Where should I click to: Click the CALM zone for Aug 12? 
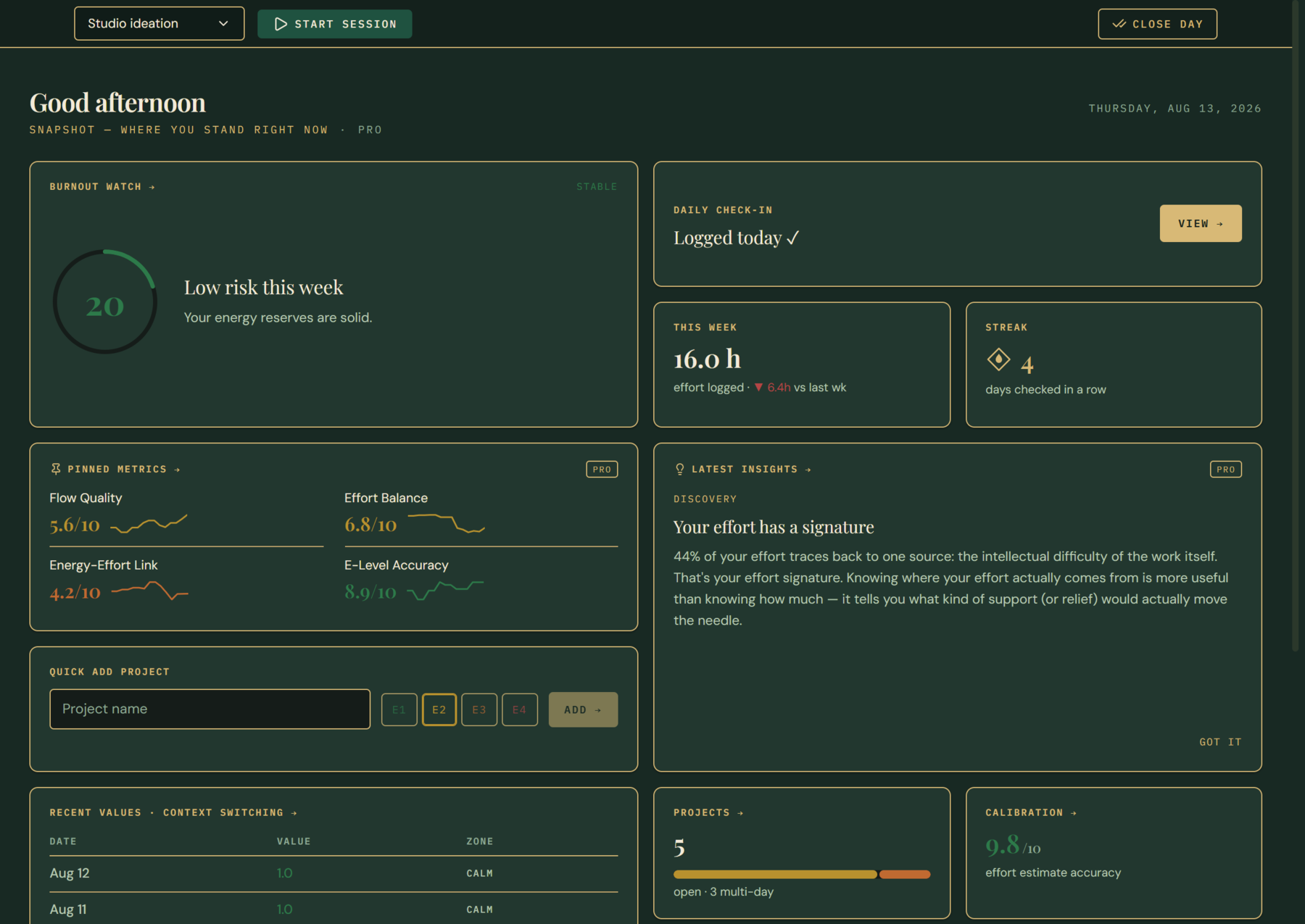pos(479,874)
